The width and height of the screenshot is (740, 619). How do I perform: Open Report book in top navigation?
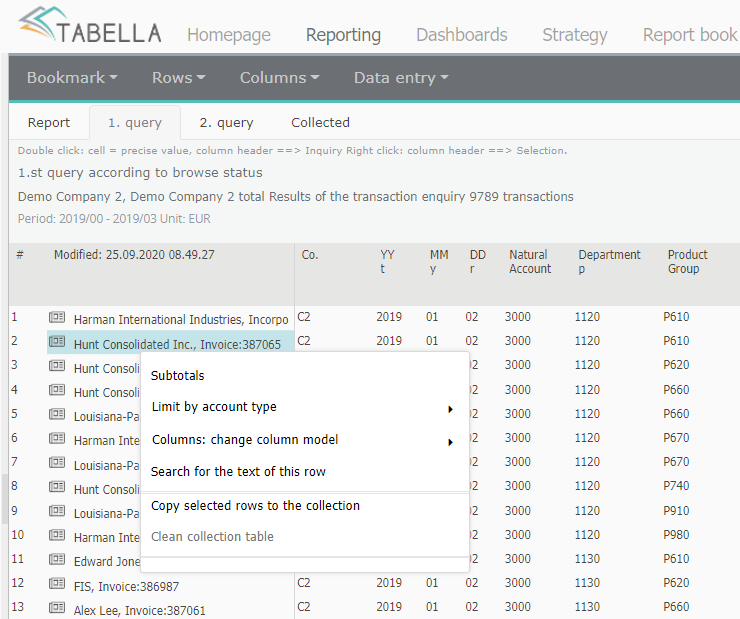690,35
